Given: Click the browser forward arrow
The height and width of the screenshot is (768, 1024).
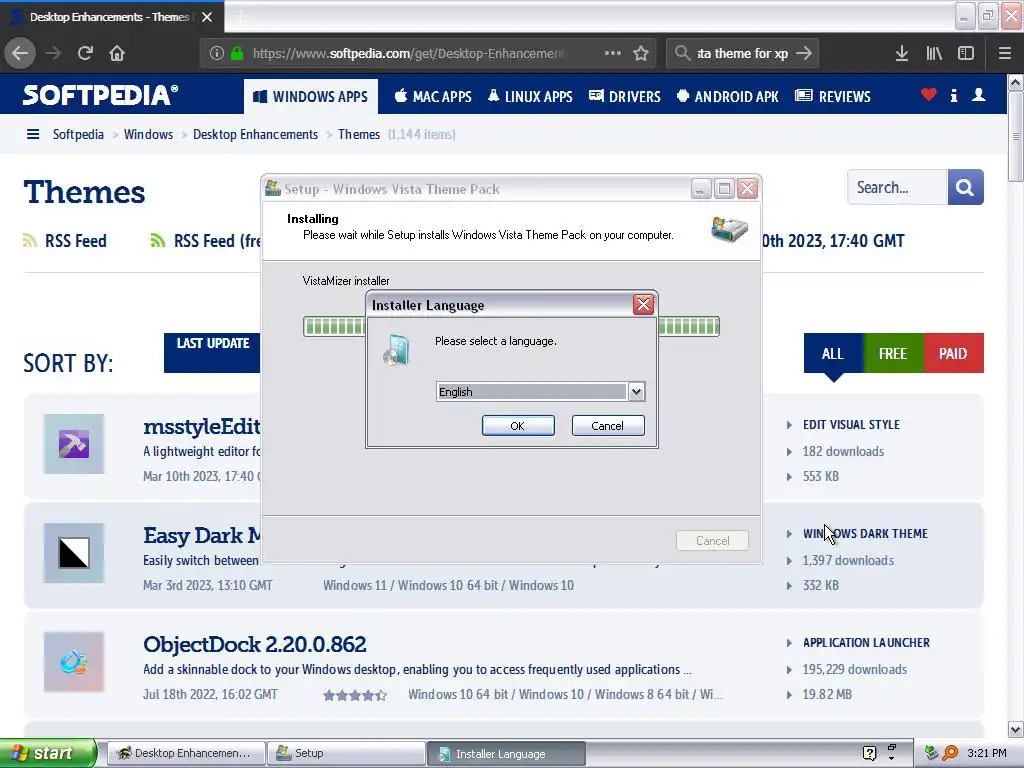Looking at the screenshot, I should tap(53, 53).
